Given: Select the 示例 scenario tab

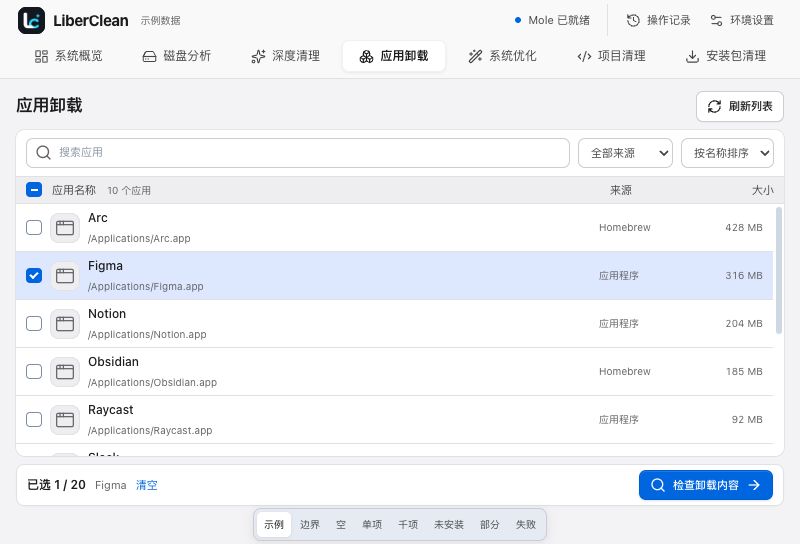Looking at the screenshot, I should [274, 525].
